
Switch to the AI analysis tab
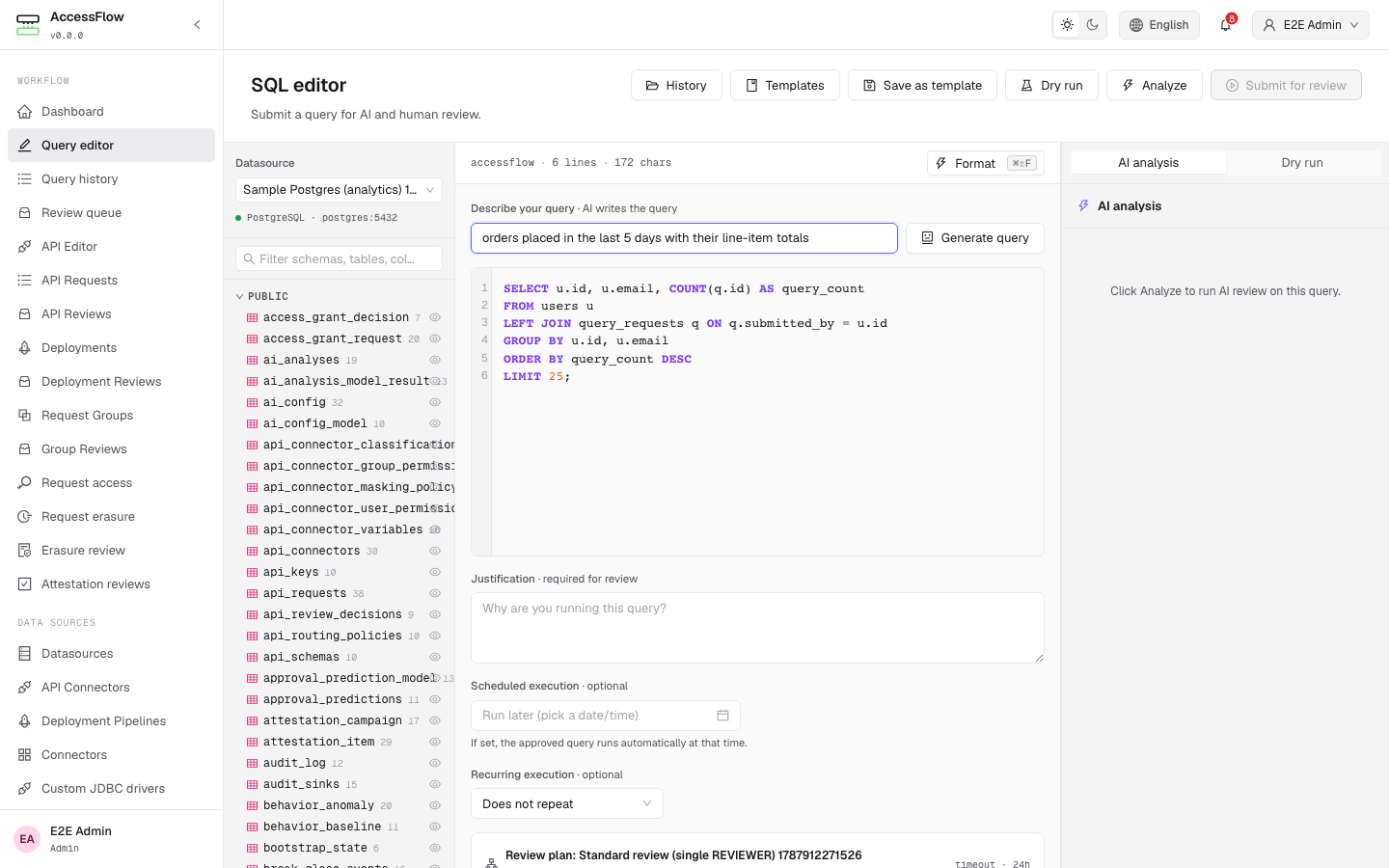(x=1148, y=163)
